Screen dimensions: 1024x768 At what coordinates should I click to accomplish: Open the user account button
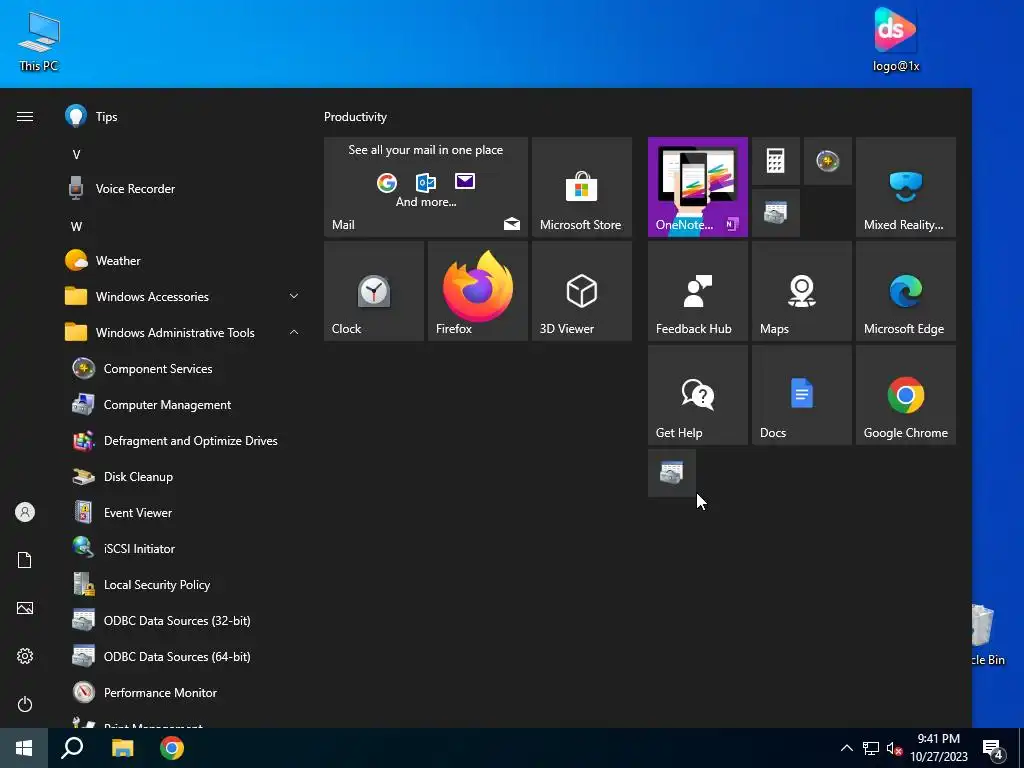(25, 512)
